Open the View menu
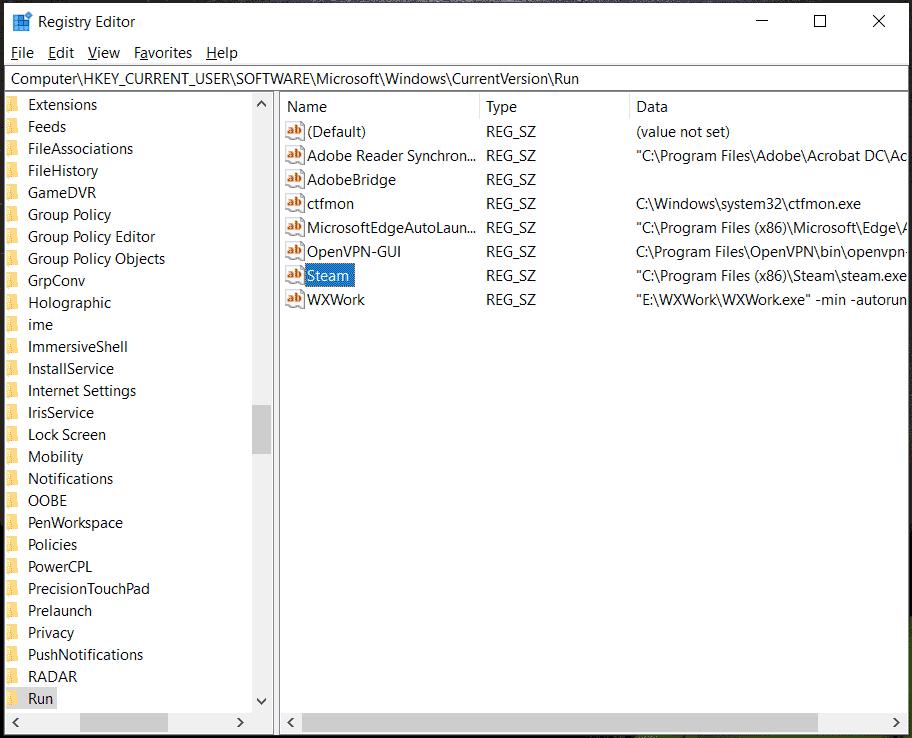Image resolution: width=912 pixels, height=738 pixels. pyautogui.click(x=104, y=53)
